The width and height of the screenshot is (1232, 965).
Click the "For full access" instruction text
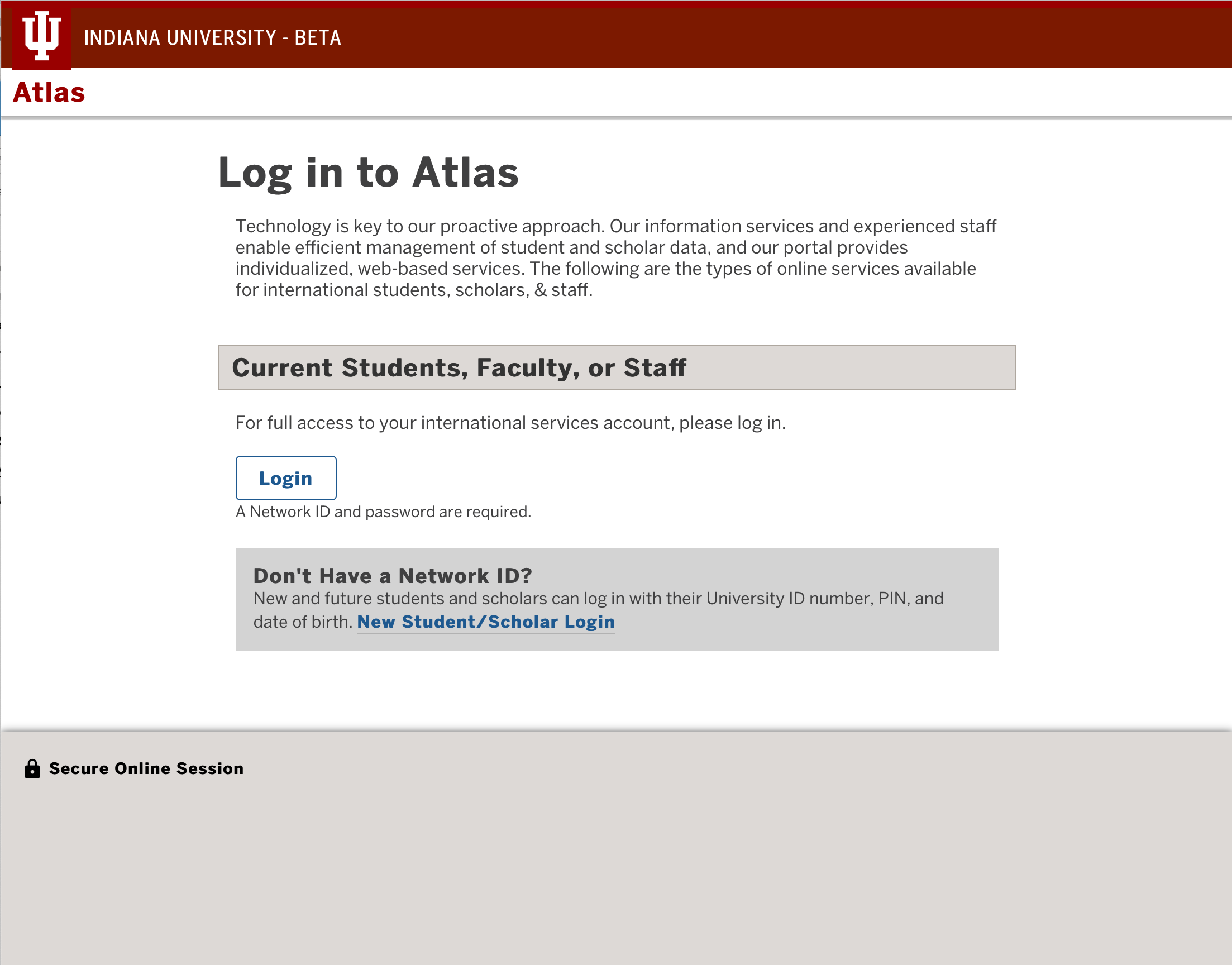pyautogui.click(x=510, y=423)
